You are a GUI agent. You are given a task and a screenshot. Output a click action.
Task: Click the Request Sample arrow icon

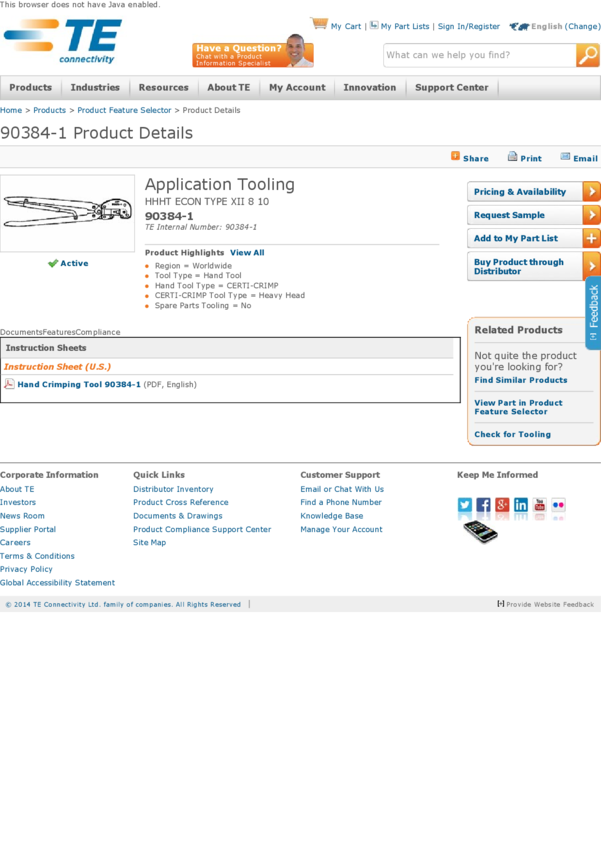(591, 215)
